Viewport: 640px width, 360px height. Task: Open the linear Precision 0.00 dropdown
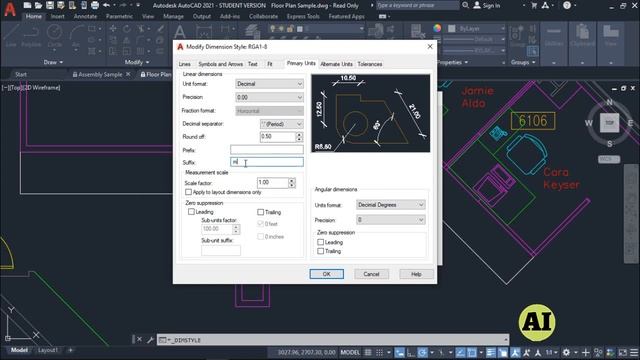269,97
